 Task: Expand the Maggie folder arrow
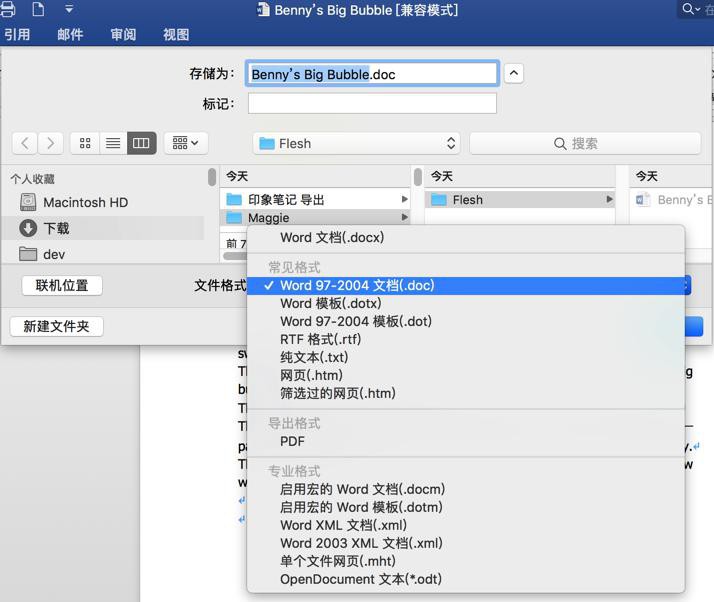pyautogui.click(x=404, y=218)
